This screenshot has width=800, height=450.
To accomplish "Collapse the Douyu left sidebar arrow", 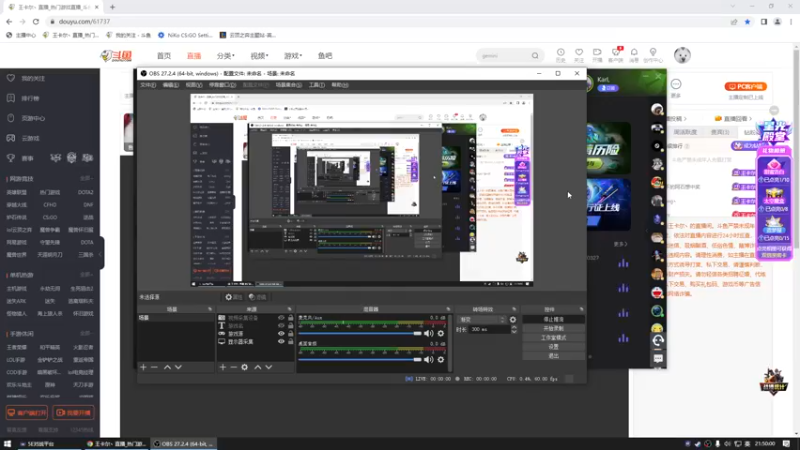I will (x=101, y=254).
